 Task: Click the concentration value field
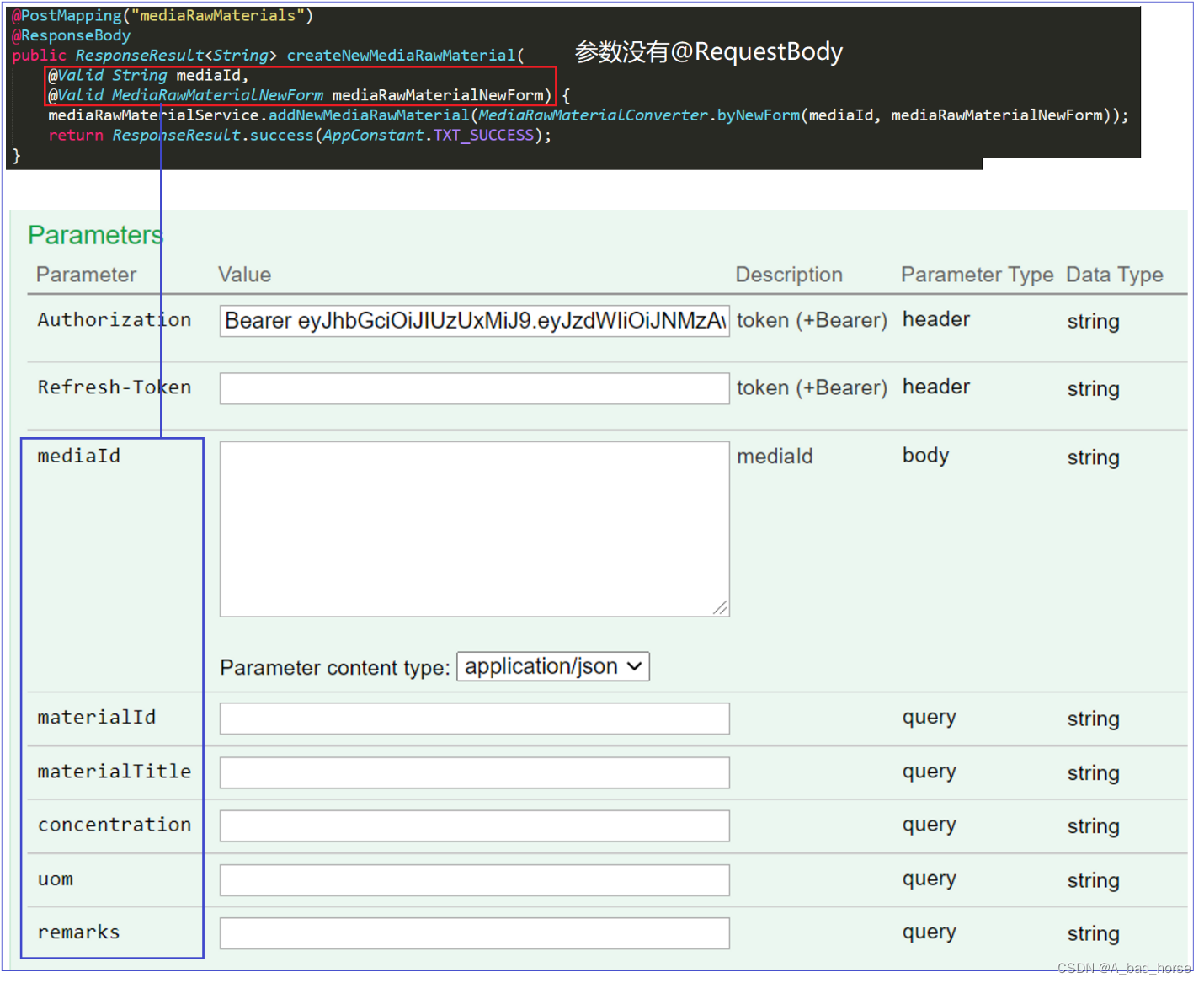click(474, 825)
